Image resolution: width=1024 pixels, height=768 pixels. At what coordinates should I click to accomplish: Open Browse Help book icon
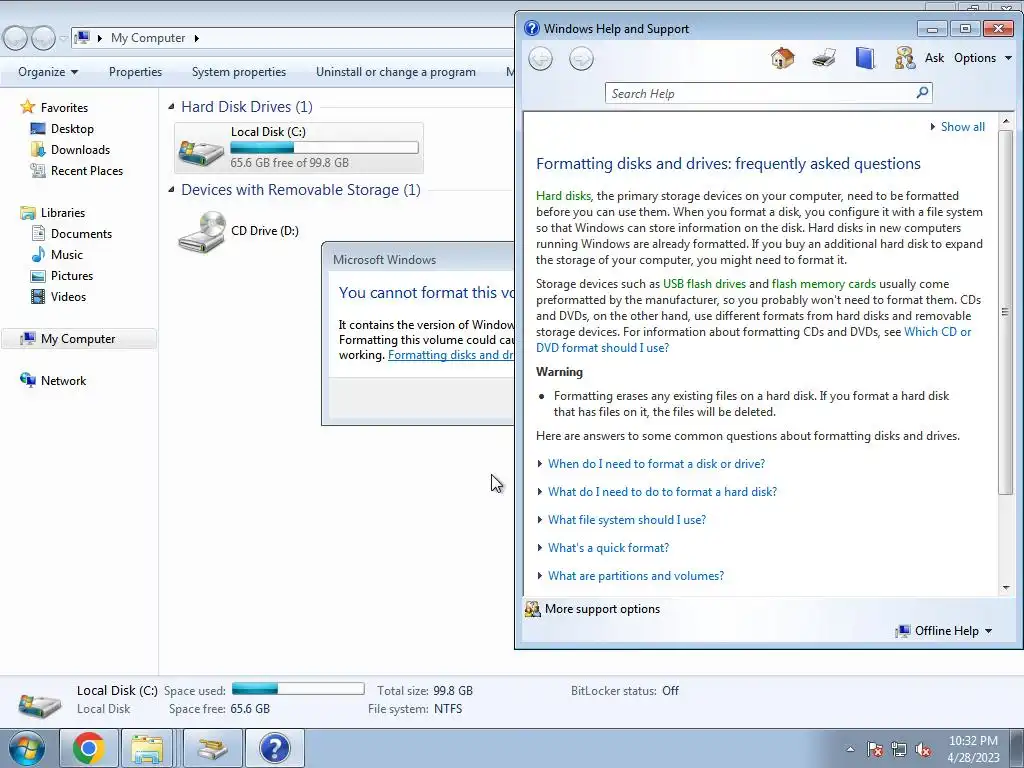(x=865, y=58)
